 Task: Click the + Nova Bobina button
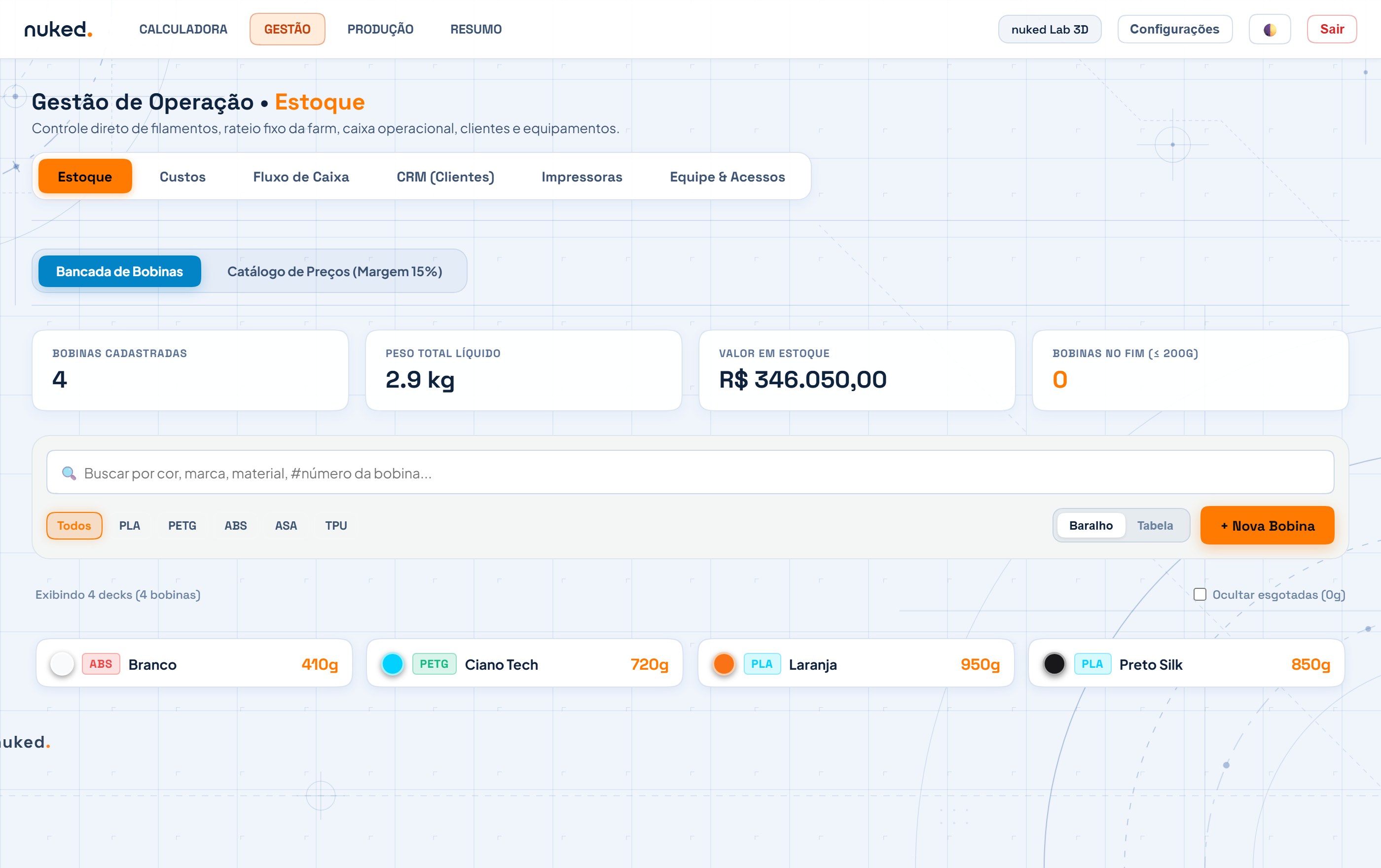coord(1267,525)
